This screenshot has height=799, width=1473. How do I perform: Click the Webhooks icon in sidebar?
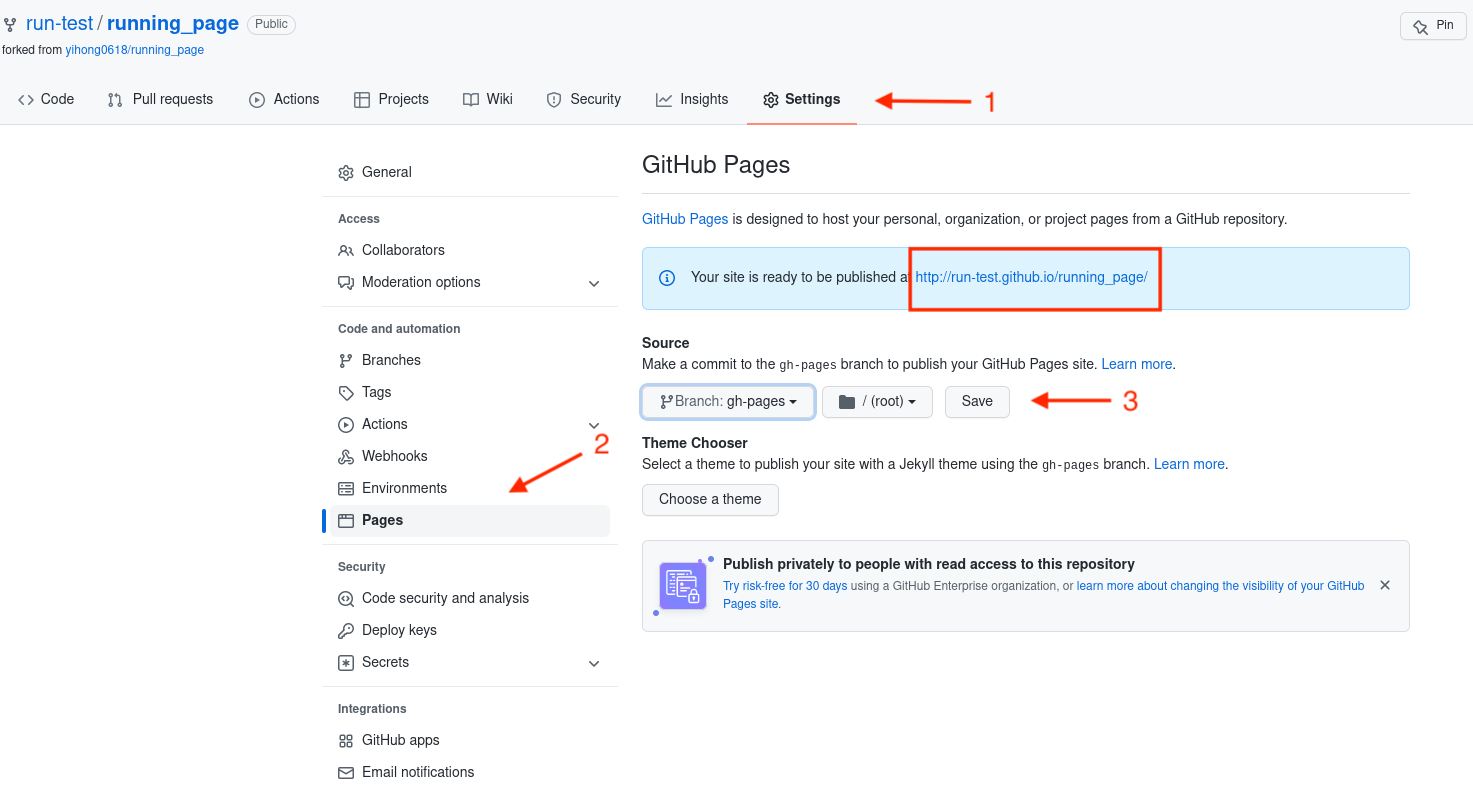[x=346, y=457]
